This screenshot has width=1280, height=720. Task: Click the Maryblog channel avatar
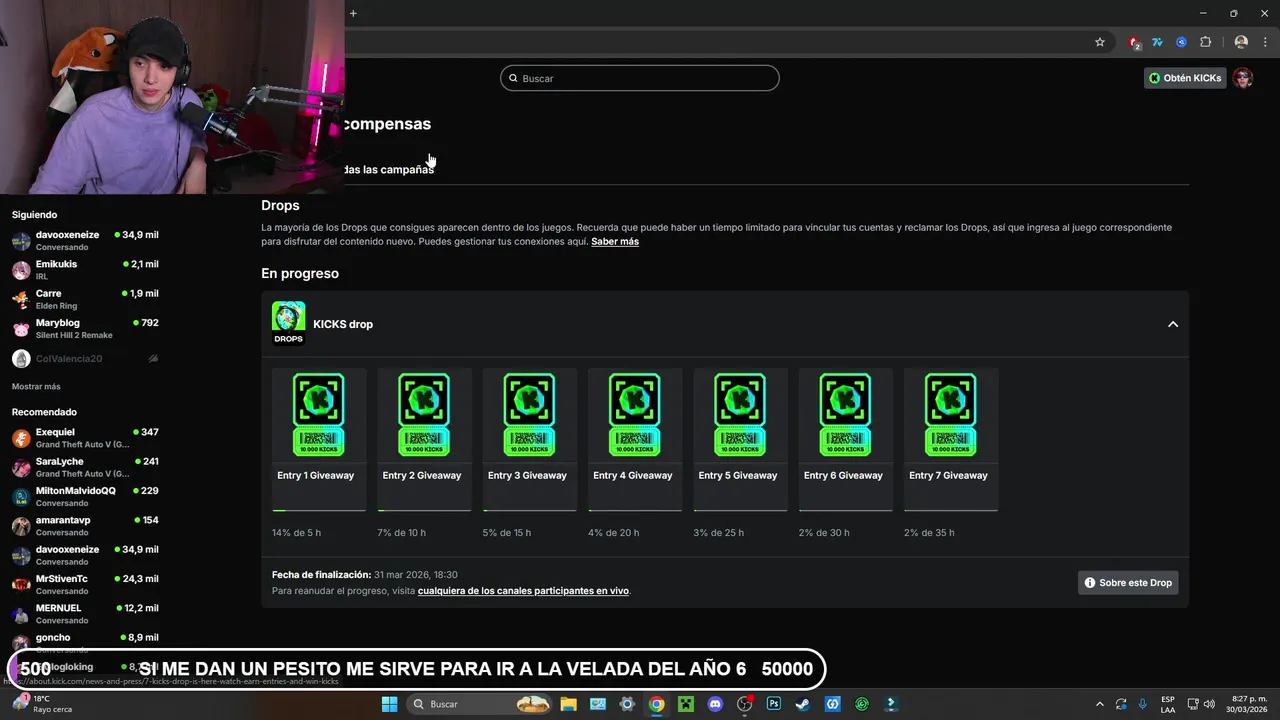[21, 328]
